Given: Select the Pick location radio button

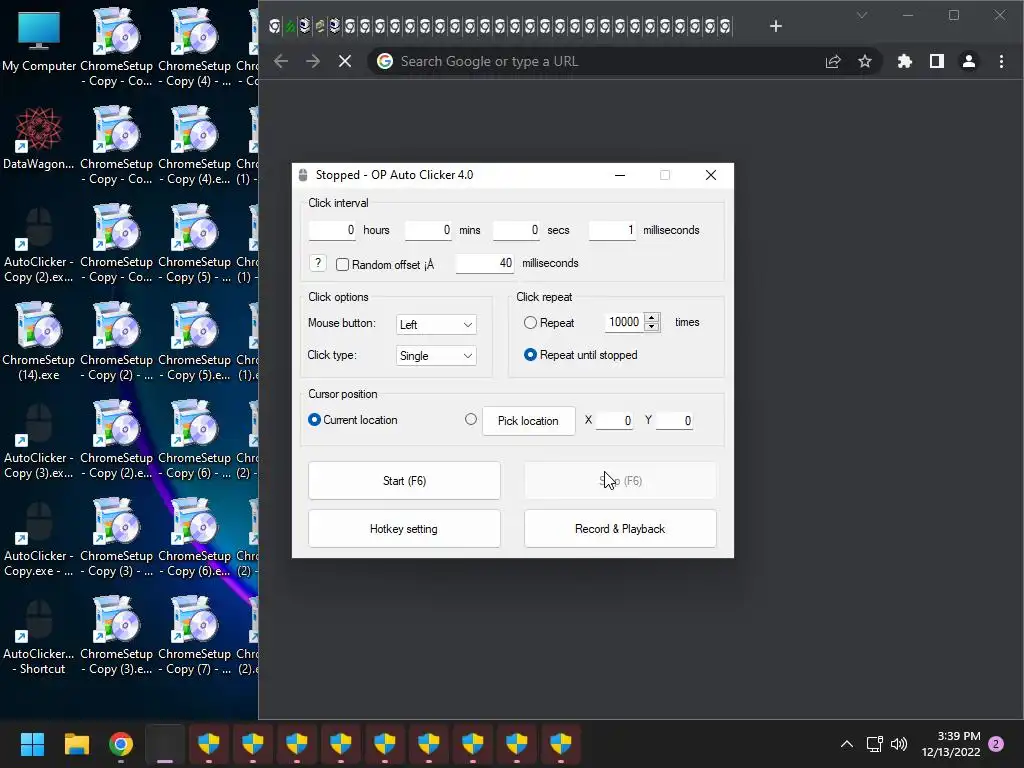Looking at the screenshot, I should coord(471,419).
